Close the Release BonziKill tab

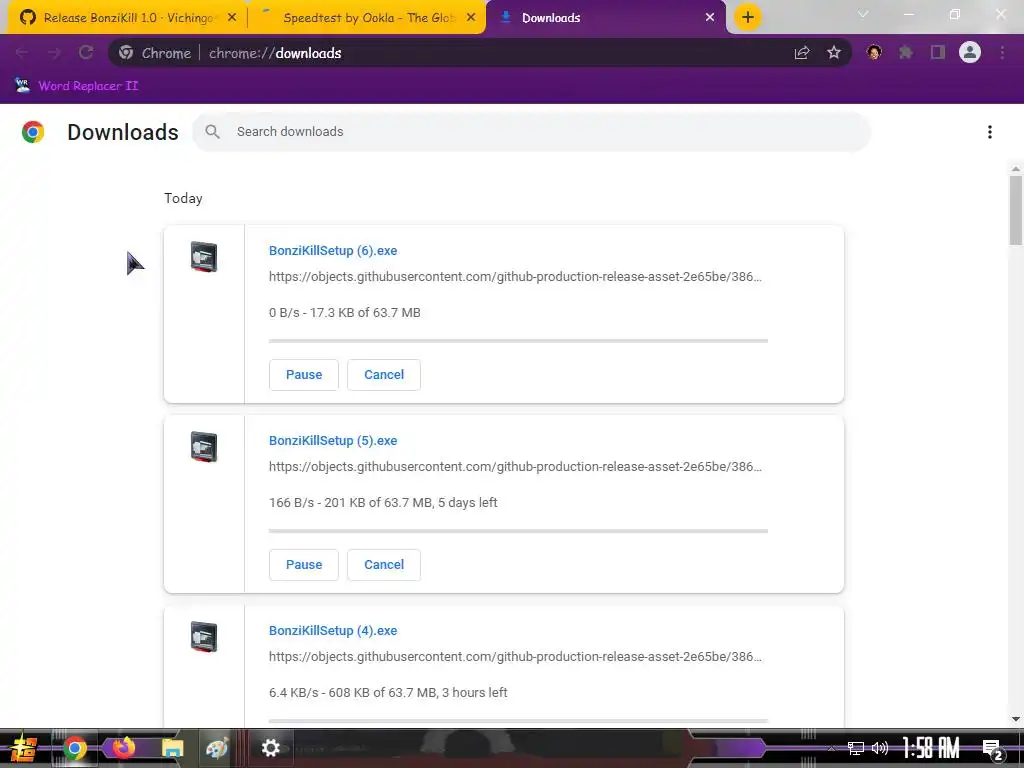232,18
